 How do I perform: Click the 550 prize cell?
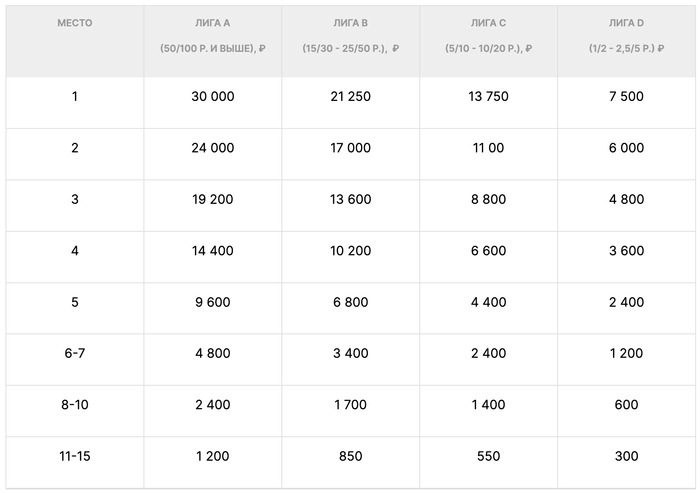488,456
